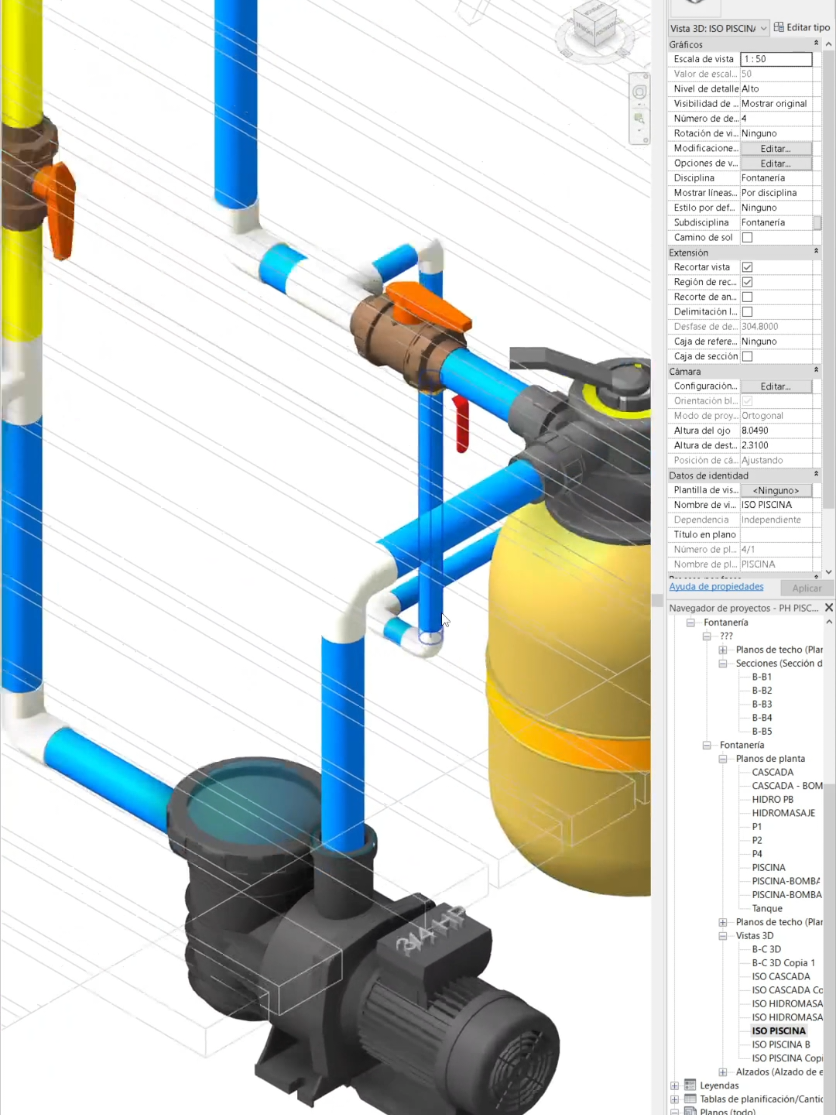Uncheck the Recortar vista checkbox
The image size is (836, 1115).
point(747,267)
